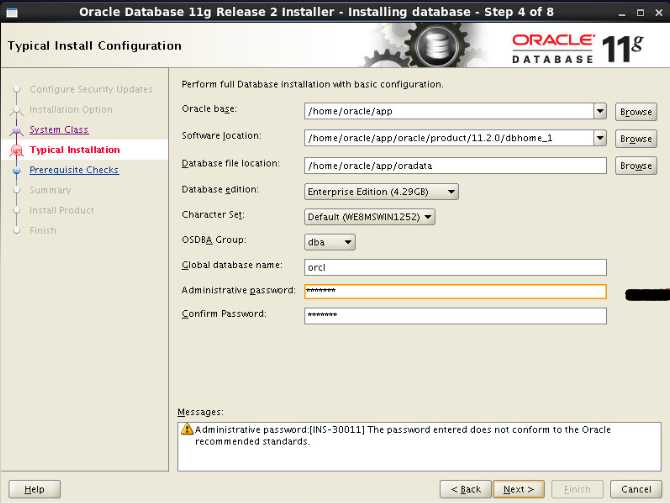This screenshot has width=670, height=503.
Task: Maximize the installer window
Action: 640,13
